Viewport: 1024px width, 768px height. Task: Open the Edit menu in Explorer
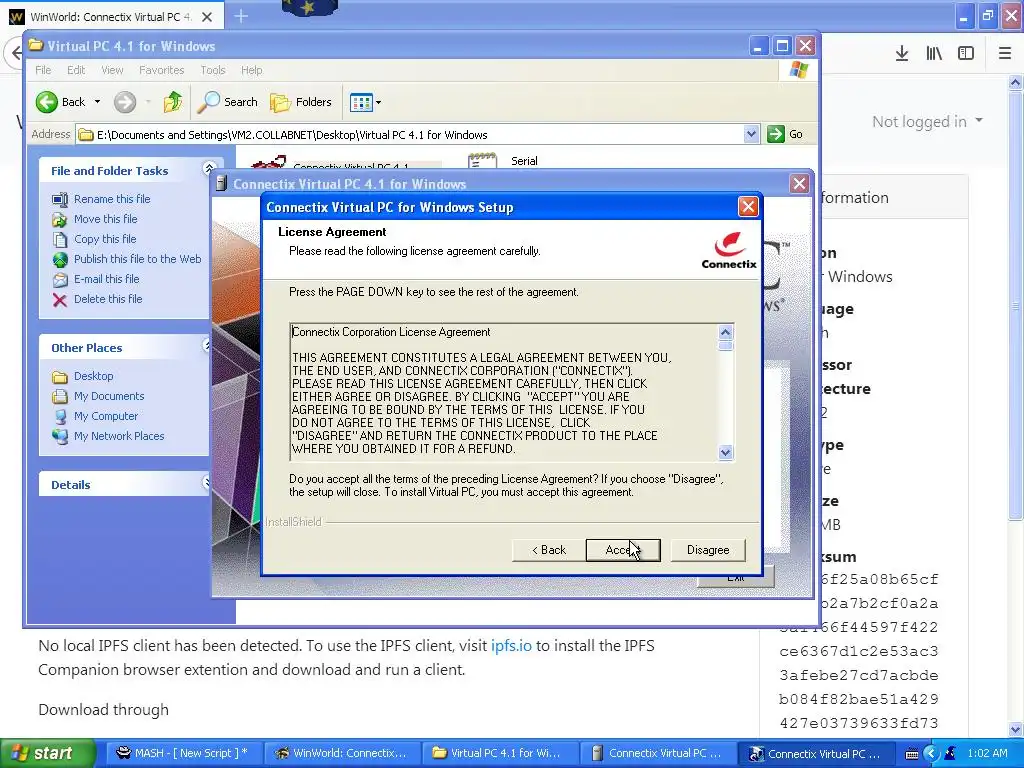pos(76,70)
